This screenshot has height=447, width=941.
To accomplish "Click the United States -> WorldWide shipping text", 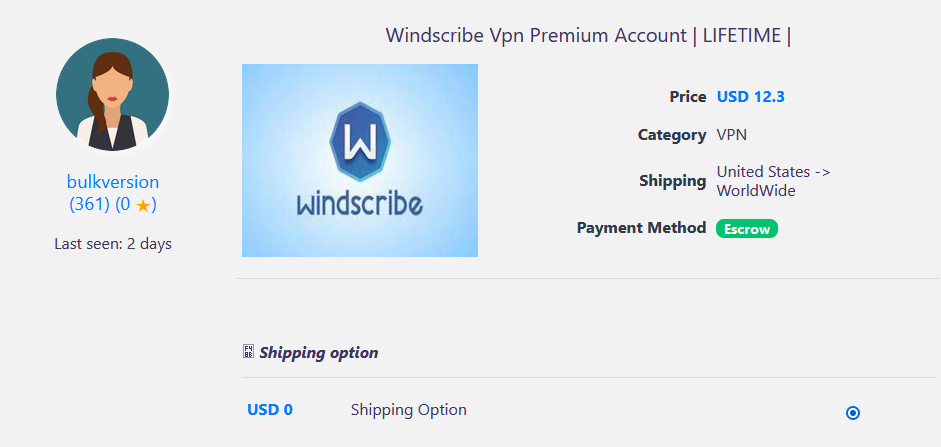I will coord(773,181).
